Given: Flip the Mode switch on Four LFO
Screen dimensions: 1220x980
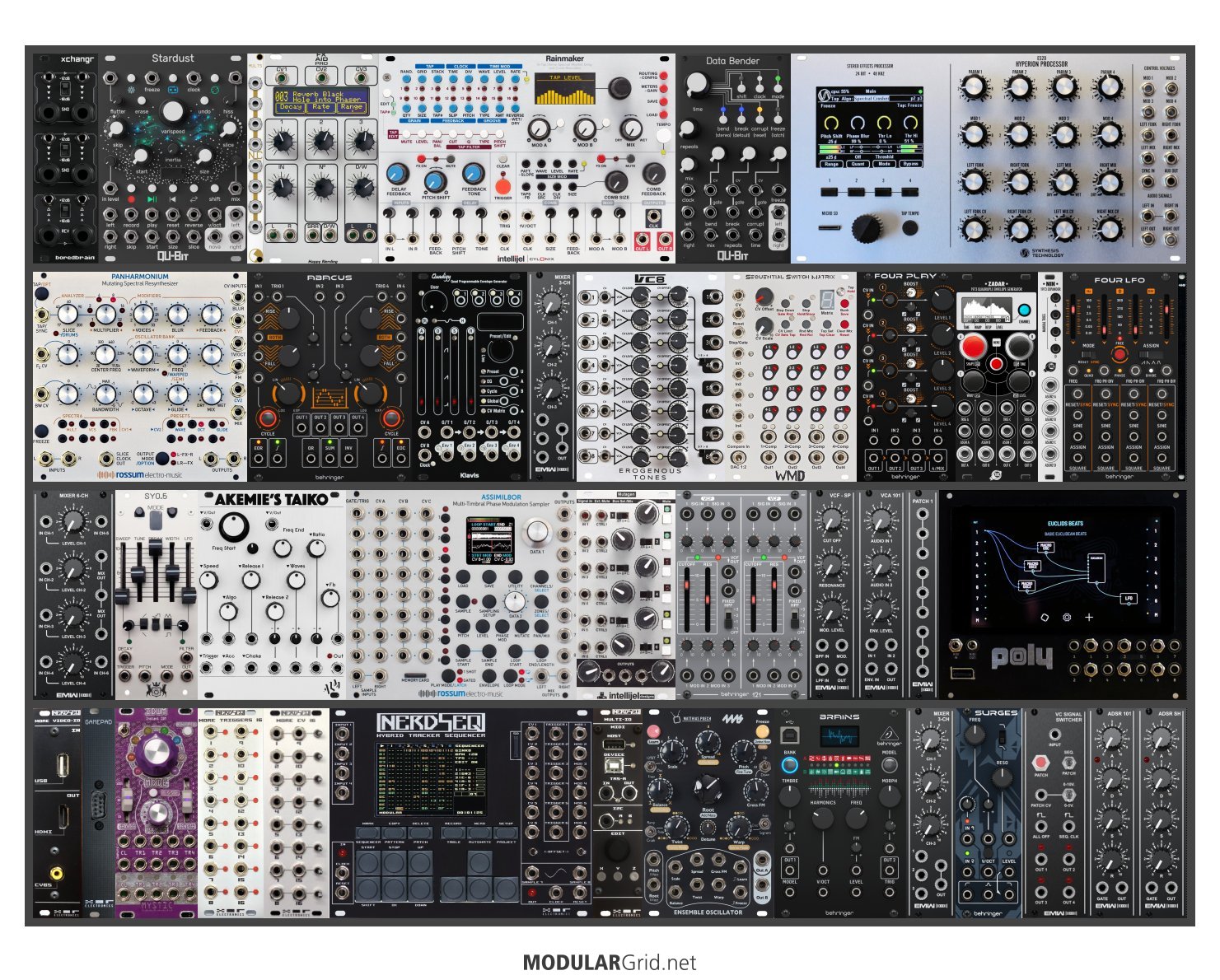Looking at the screenshot, I should [x=1088, y=355].
